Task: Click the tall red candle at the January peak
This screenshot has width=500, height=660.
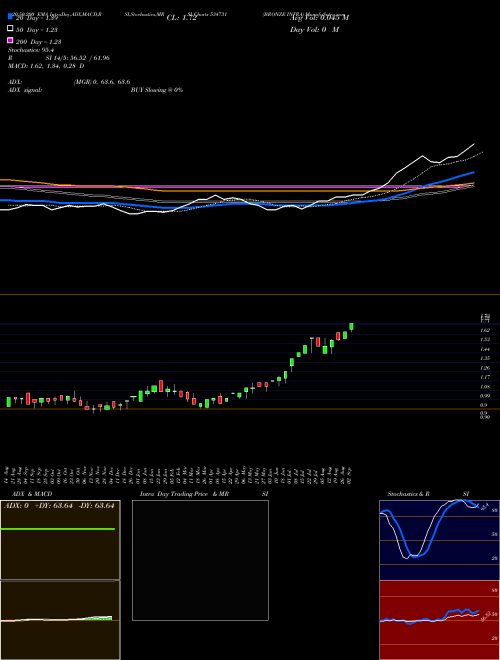Action: (x=161, y=386)
